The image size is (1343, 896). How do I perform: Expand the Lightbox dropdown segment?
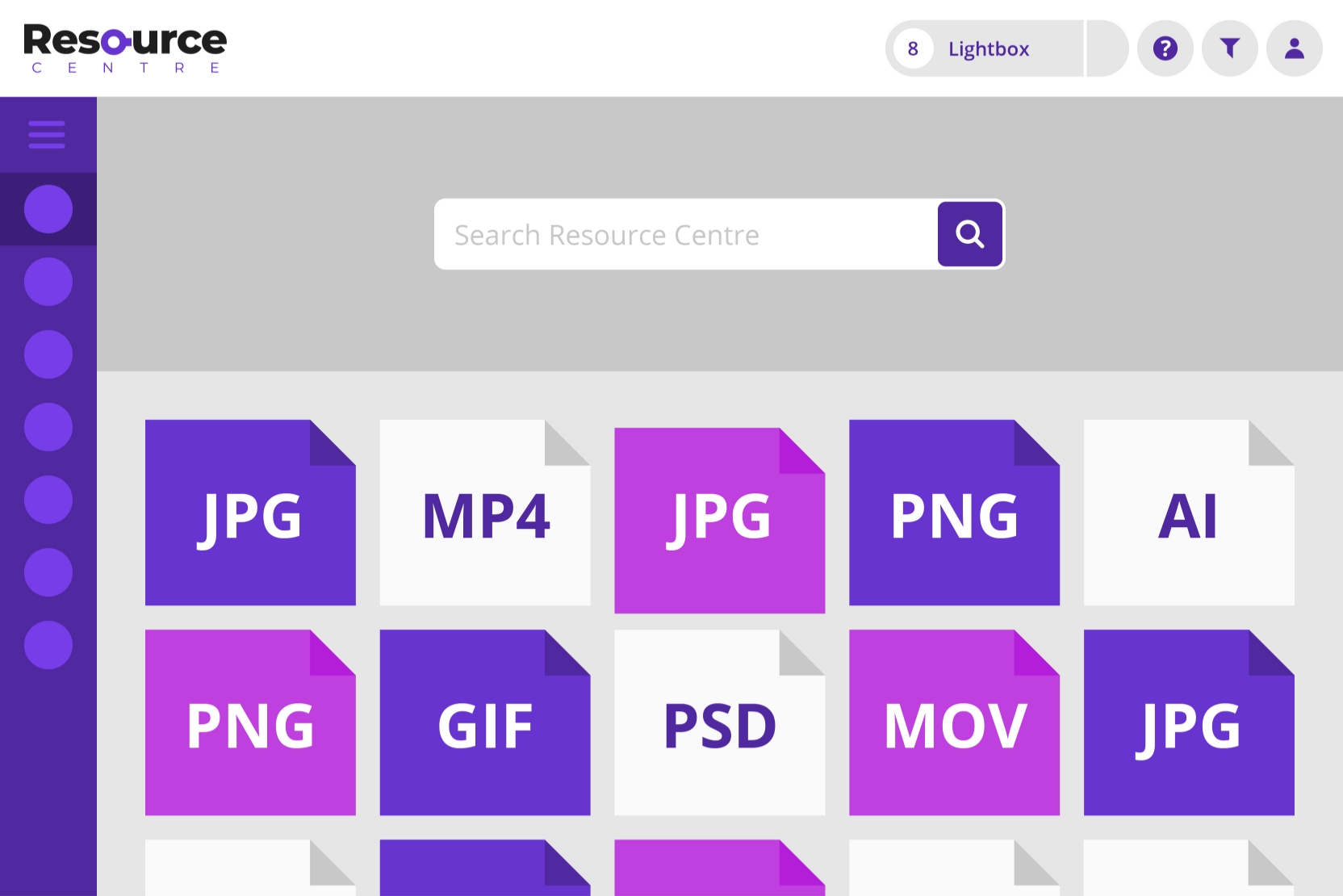click(1107, 49)
